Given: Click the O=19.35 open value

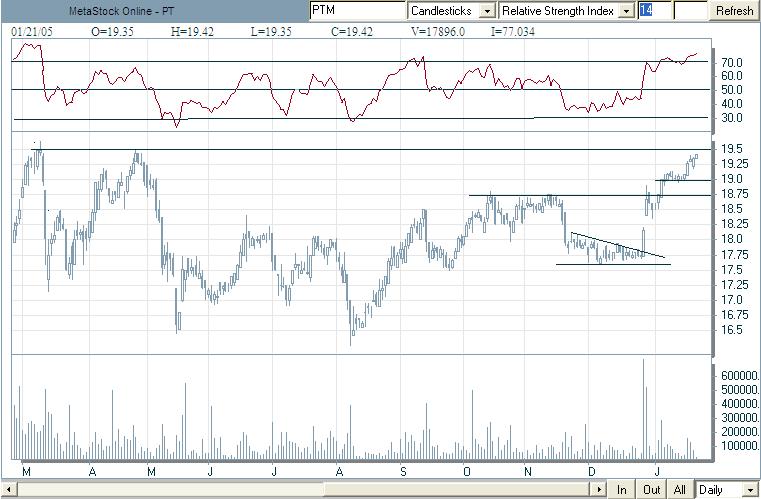Looking at the screenshot, I should [x=112, y=32].
